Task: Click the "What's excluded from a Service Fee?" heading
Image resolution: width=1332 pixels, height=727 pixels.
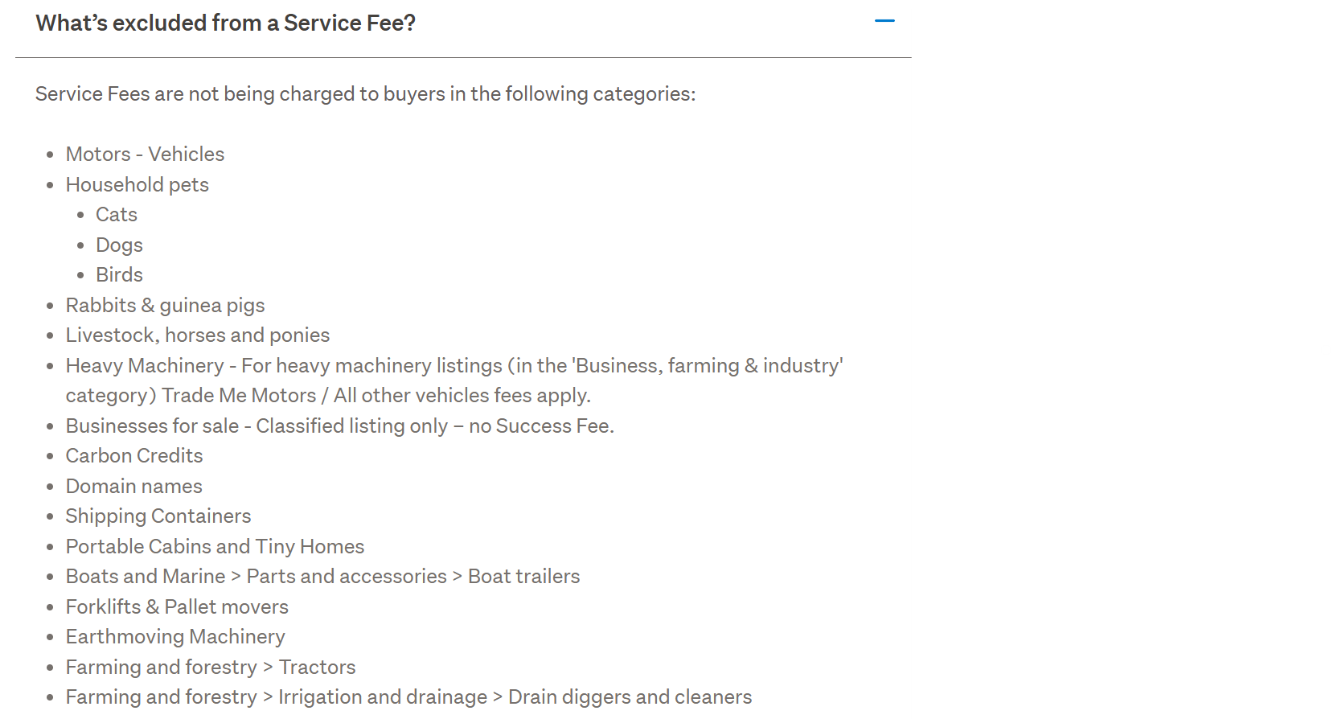Action: point(225,23)
